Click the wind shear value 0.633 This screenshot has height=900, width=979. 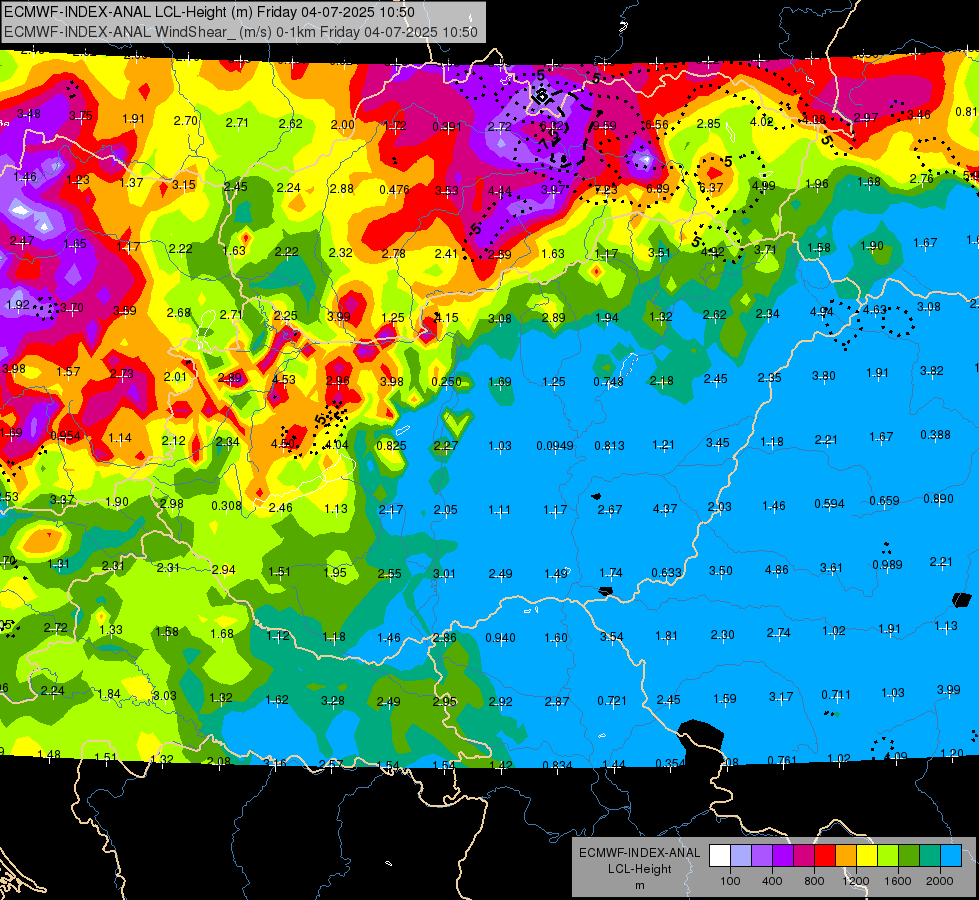(666, 573)
